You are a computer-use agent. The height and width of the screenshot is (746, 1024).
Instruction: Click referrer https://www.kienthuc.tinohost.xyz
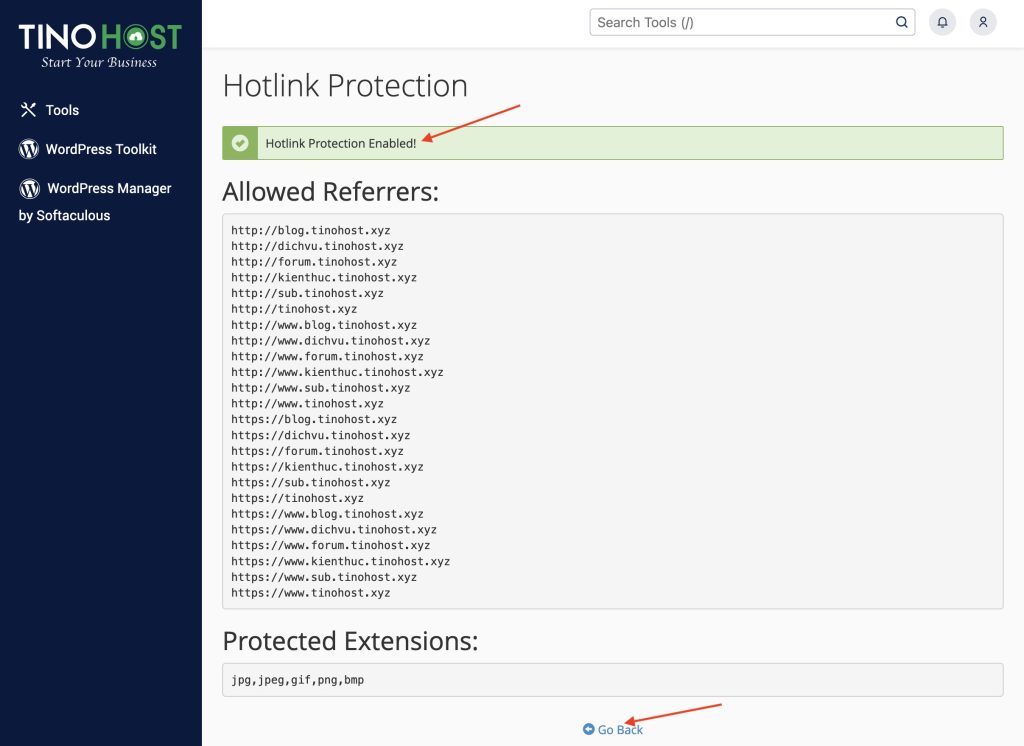pyautogui.click(x=341, y=561)
